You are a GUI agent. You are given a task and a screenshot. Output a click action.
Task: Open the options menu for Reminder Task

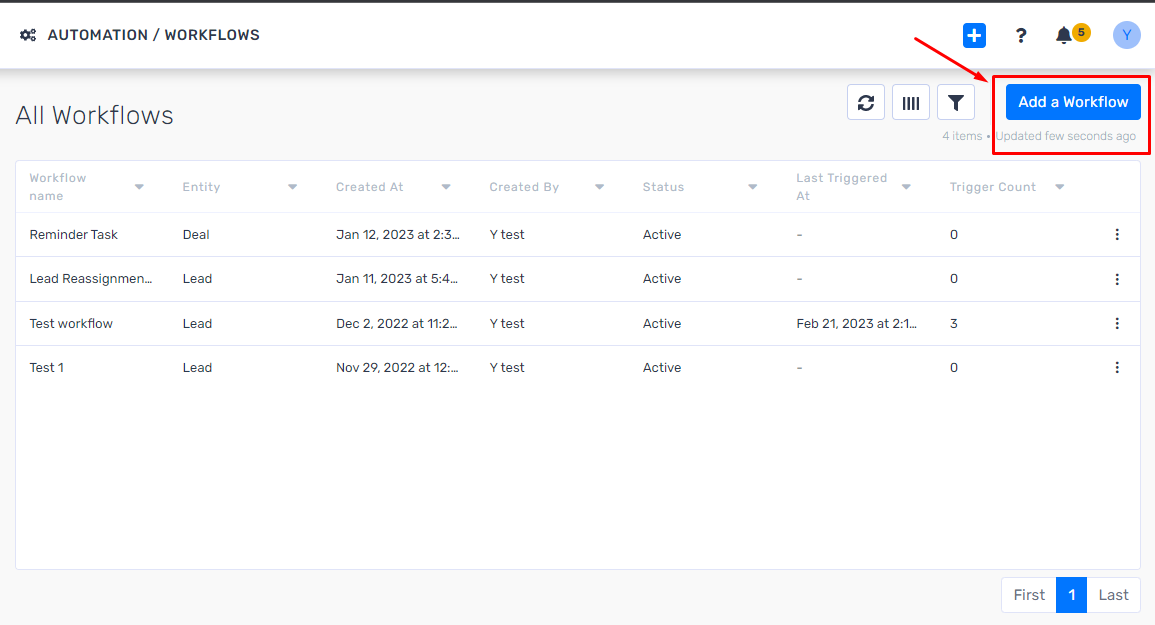pos(1117,234)
